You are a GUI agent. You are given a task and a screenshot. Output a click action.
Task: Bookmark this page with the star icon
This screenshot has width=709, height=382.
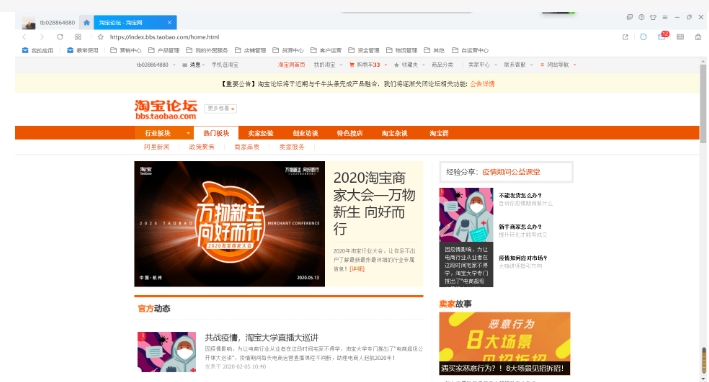tap(100, 37)
